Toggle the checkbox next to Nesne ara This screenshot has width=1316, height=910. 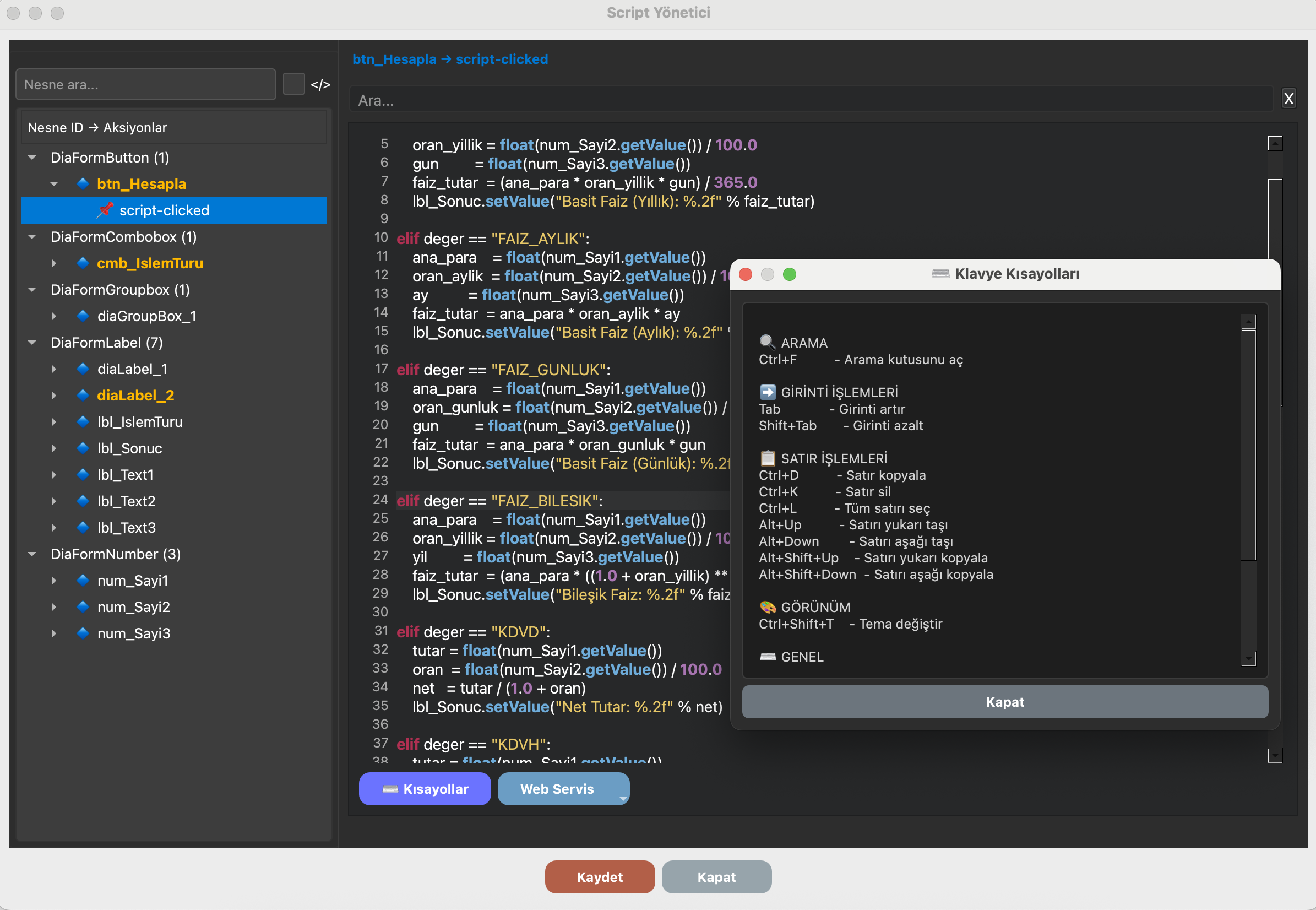pos(293,84)
